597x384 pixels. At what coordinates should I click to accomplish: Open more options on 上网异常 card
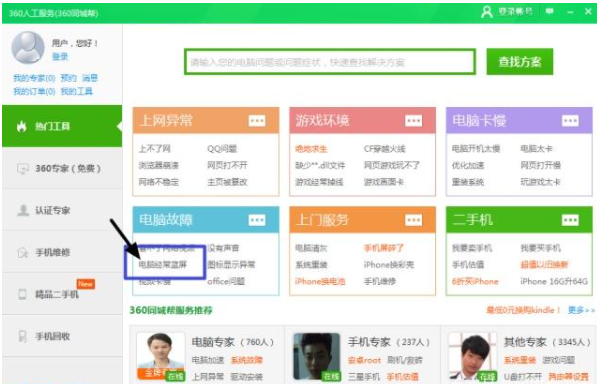[x=257, y=121]
